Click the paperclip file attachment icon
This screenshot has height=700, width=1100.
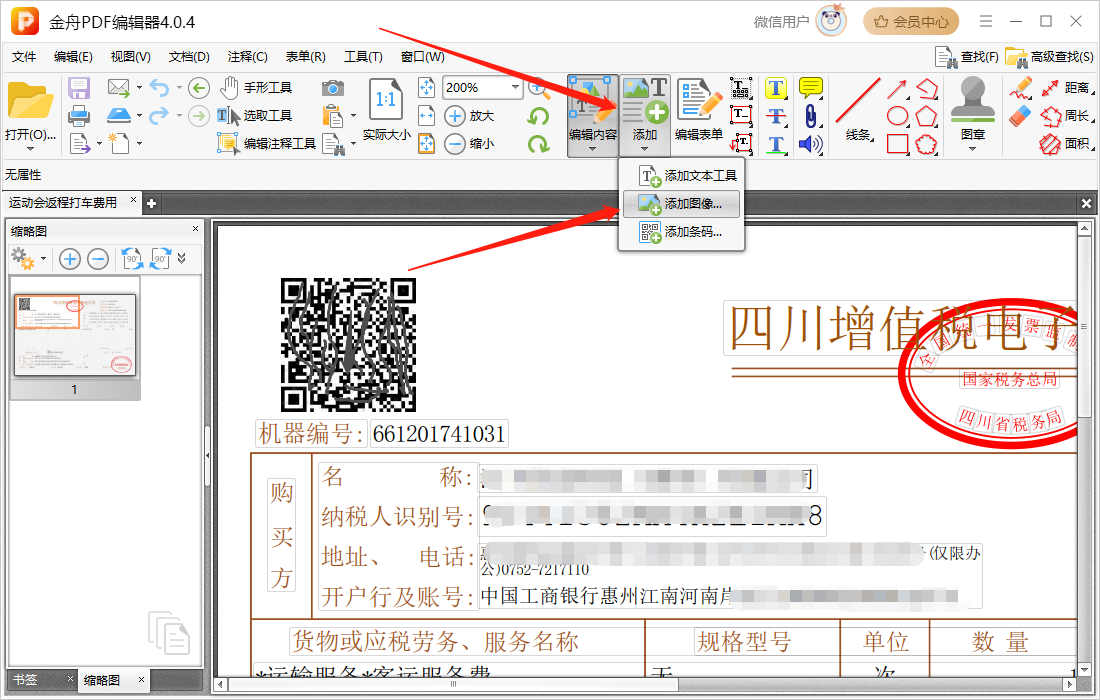(811, 116)
